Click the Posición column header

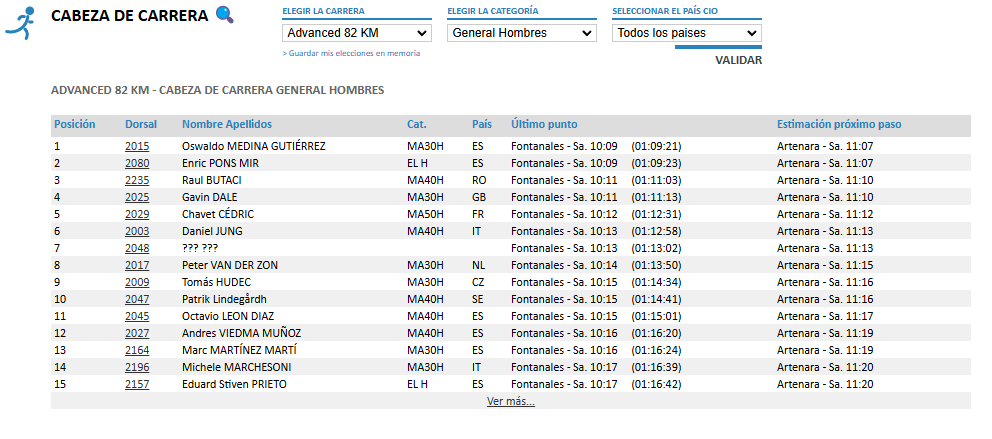75,125
